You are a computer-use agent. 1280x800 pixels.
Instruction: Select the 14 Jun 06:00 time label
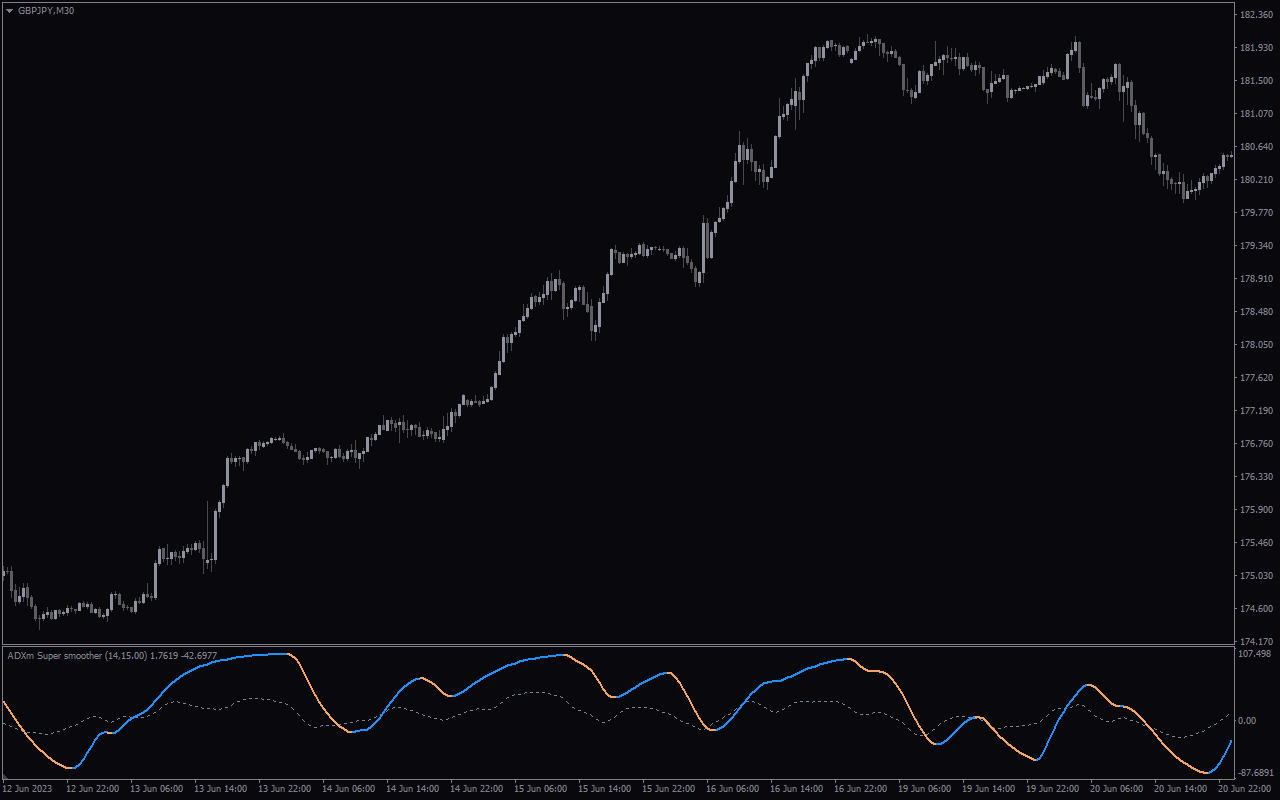pos(348,789)
